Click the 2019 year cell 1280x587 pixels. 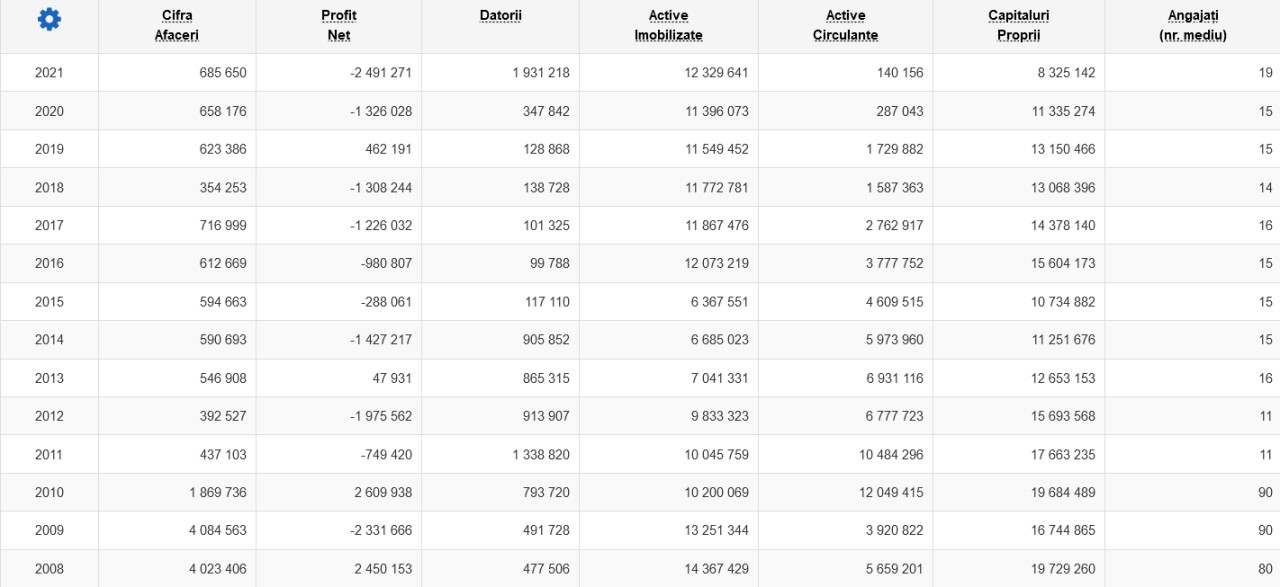tap(49, 149)
